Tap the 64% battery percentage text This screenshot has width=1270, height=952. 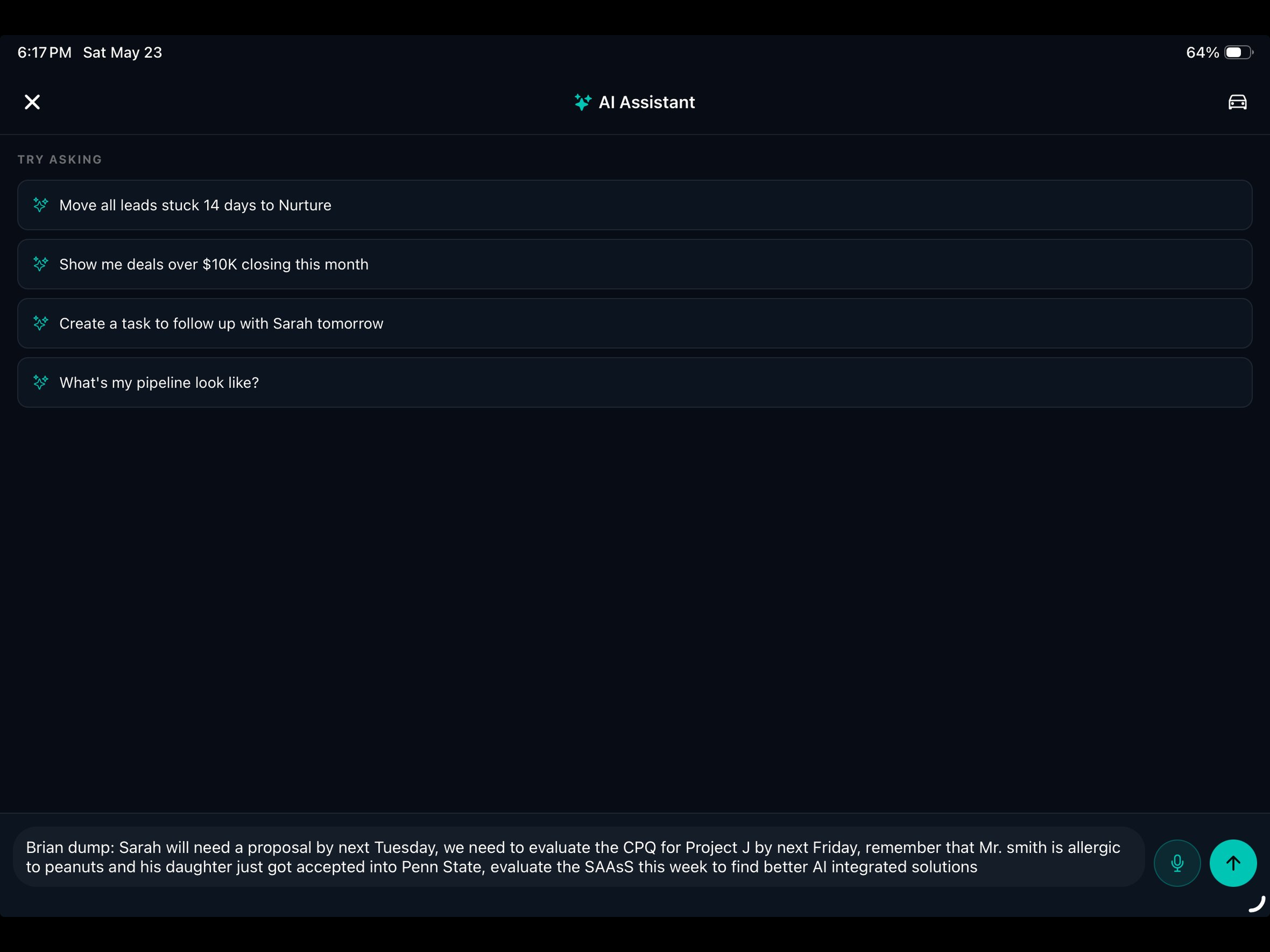pyautogui.click(x=1202, y=52)
